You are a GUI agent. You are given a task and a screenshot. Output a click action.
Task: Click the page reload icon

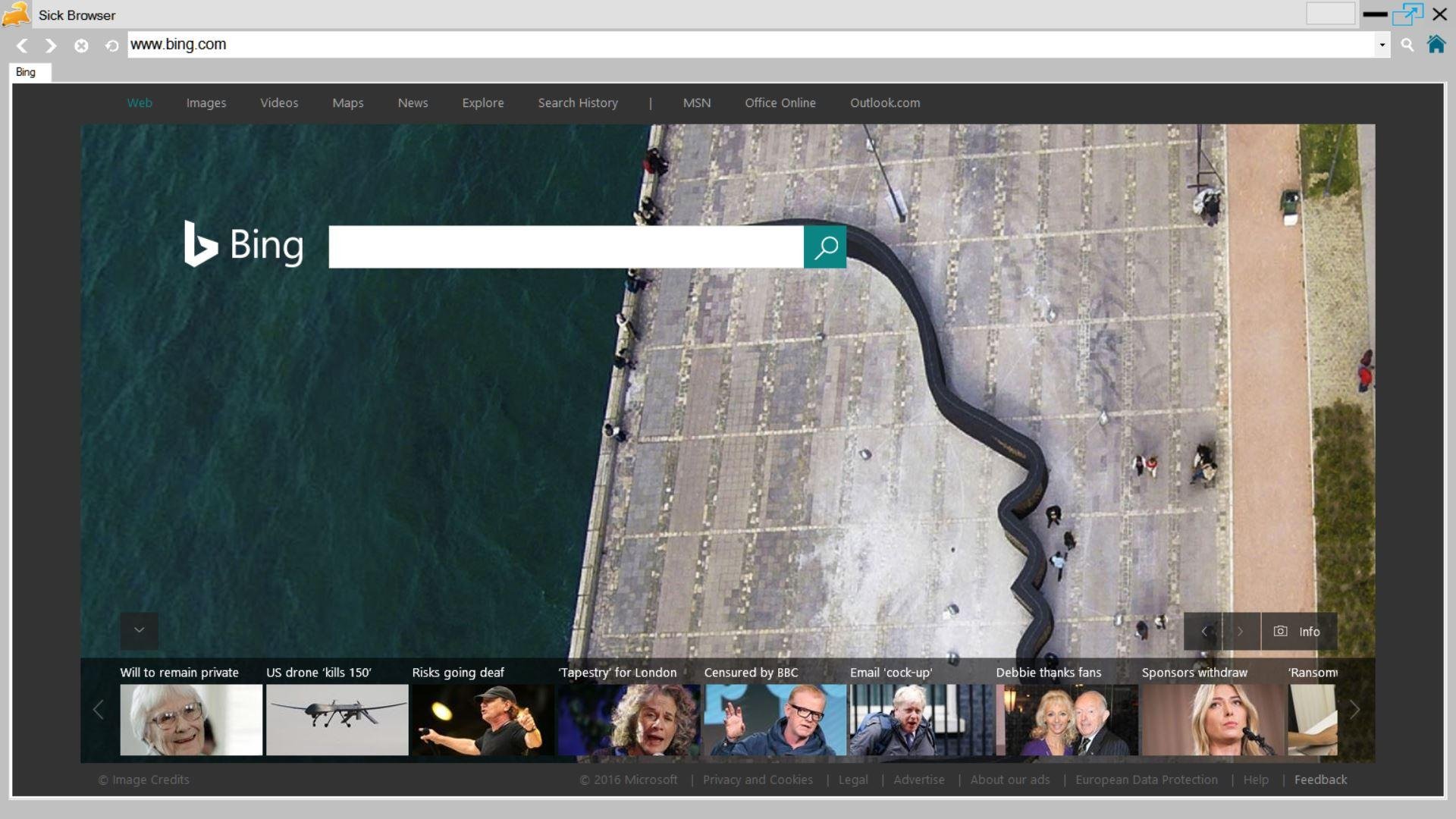pos(111,45)
